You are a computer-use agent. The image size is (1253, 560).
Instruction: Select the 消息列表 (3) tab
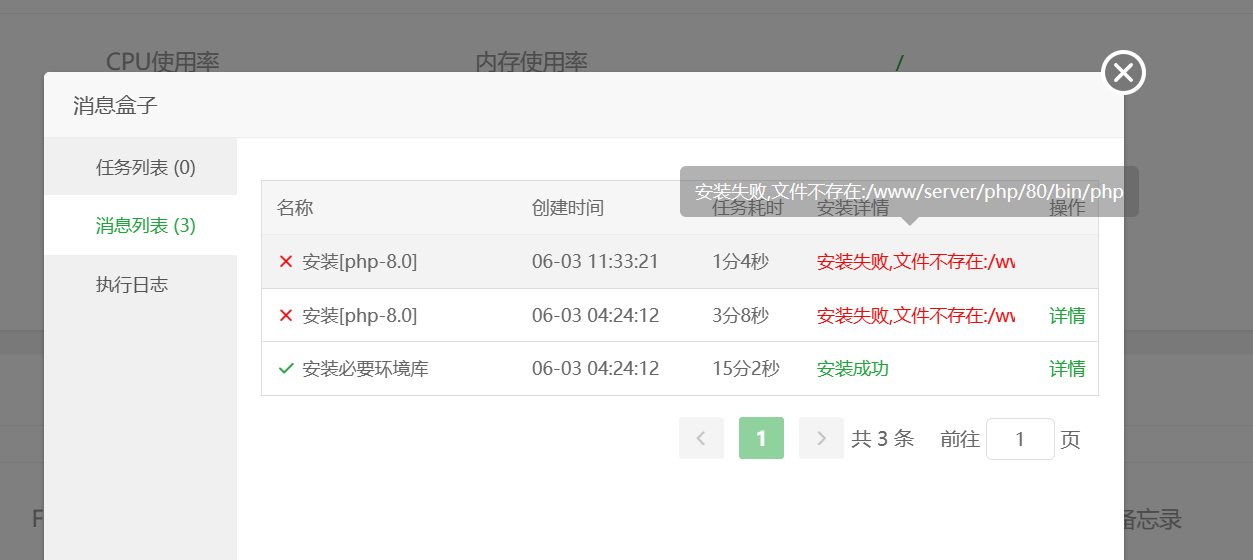pyautogui.click(x=140, y=226)
